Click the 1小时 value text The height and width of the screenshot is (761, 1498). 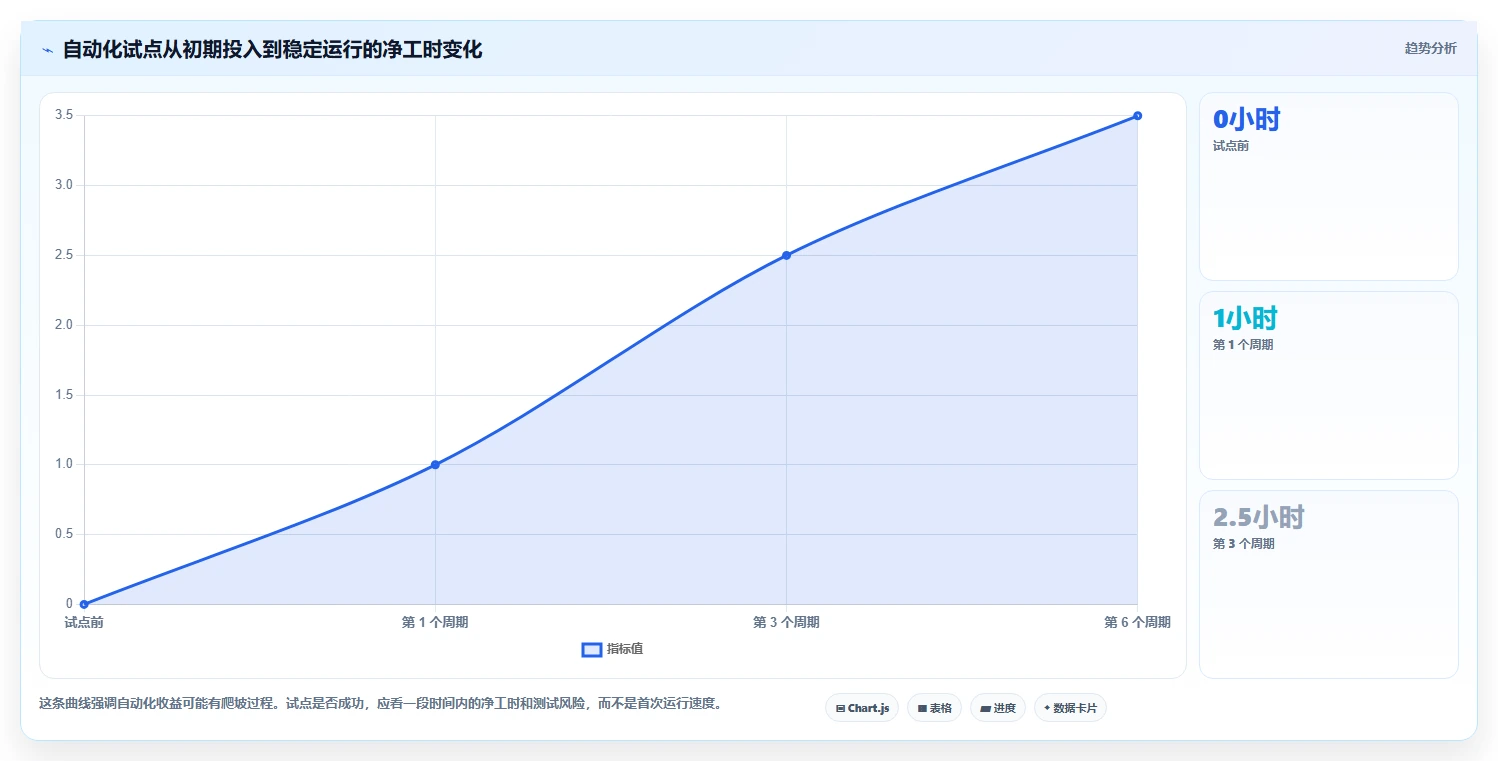pos(1245,319)
